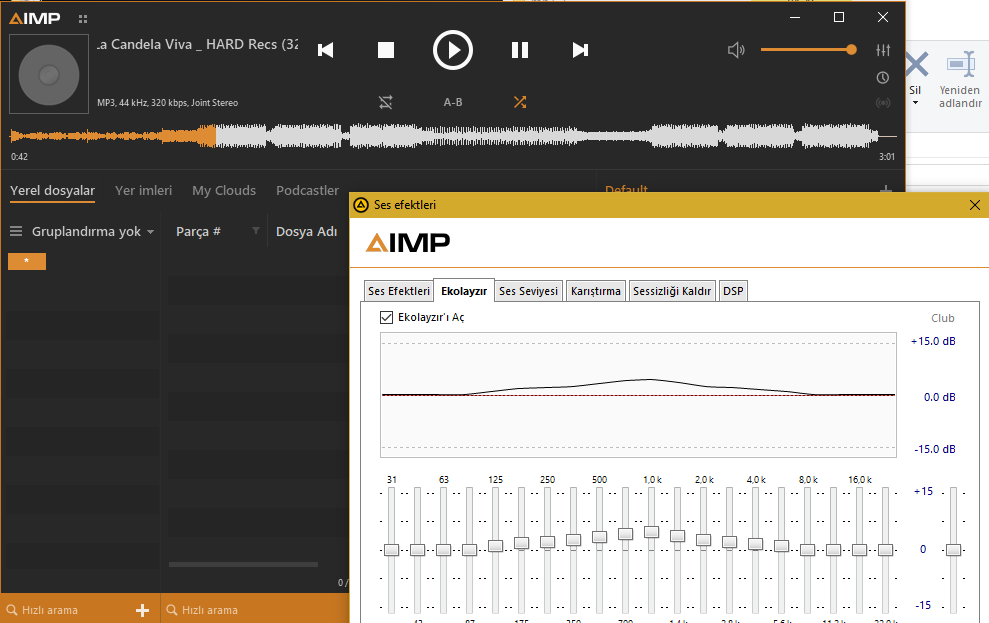989x623 pixels.
Task: Open the Ses Seviyesi tab
Action: point(529,291)
